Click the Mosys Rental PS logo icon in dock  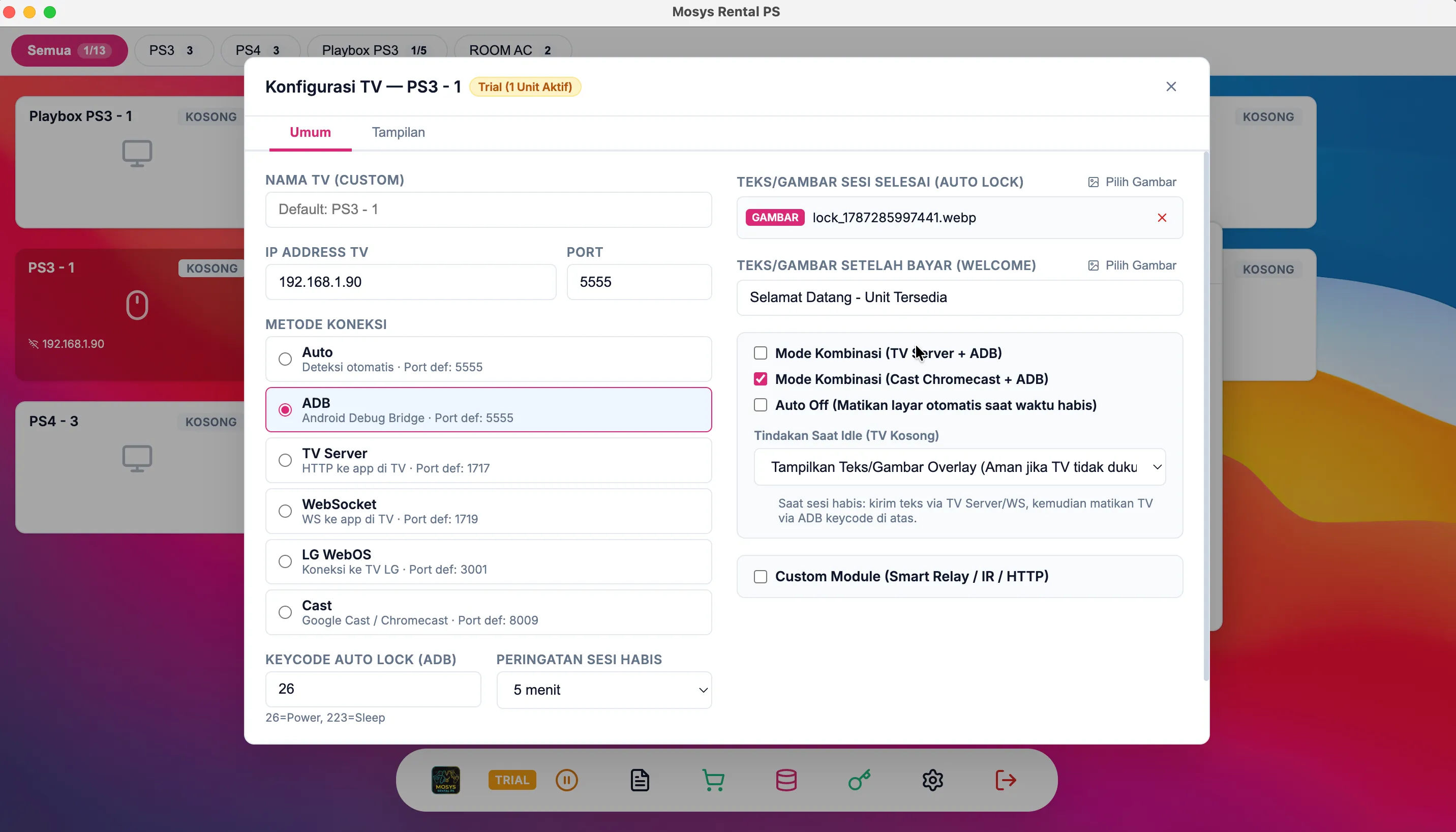(x=445, y=780)
